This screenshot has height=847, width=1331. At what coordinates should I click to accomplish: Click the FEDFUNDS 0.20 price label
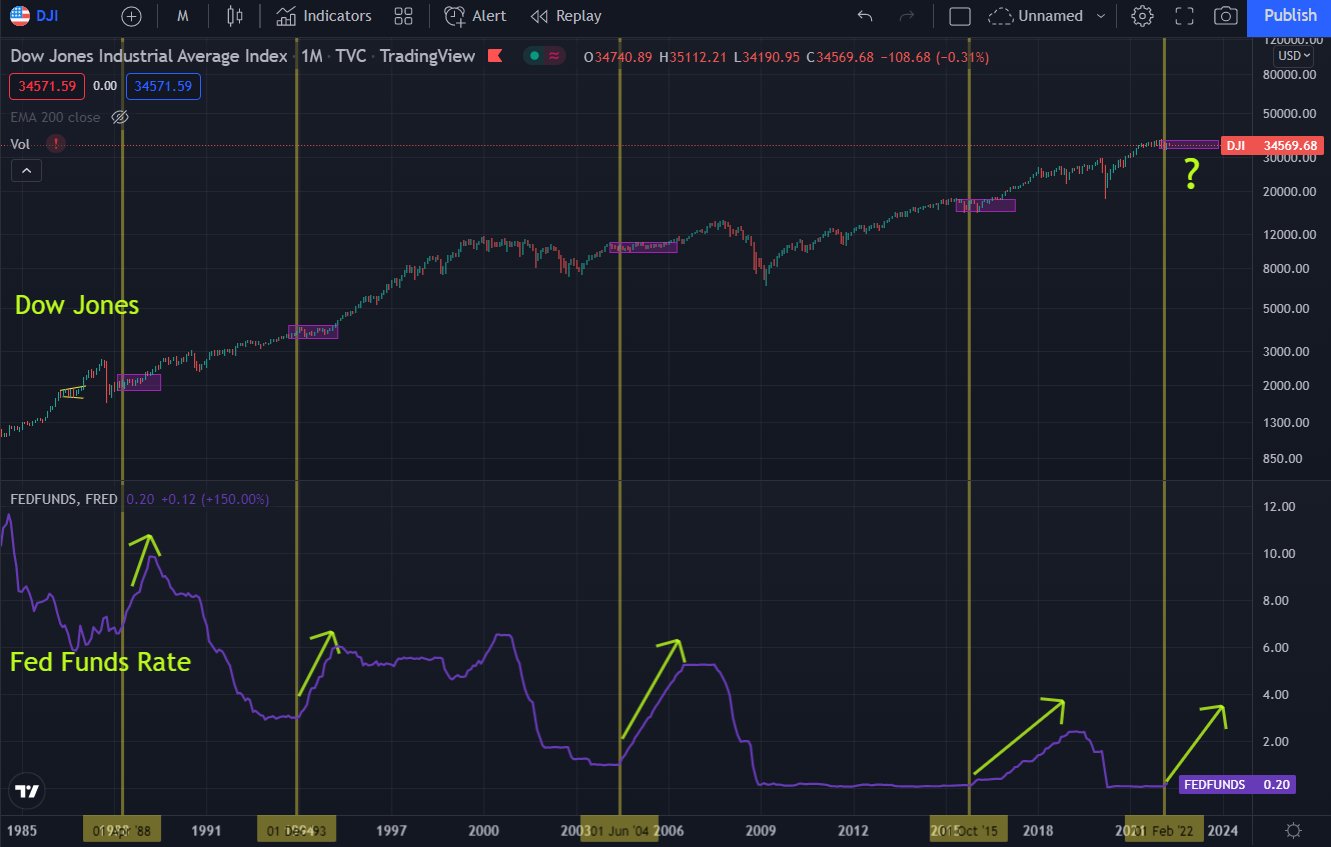click(1237, 785)
